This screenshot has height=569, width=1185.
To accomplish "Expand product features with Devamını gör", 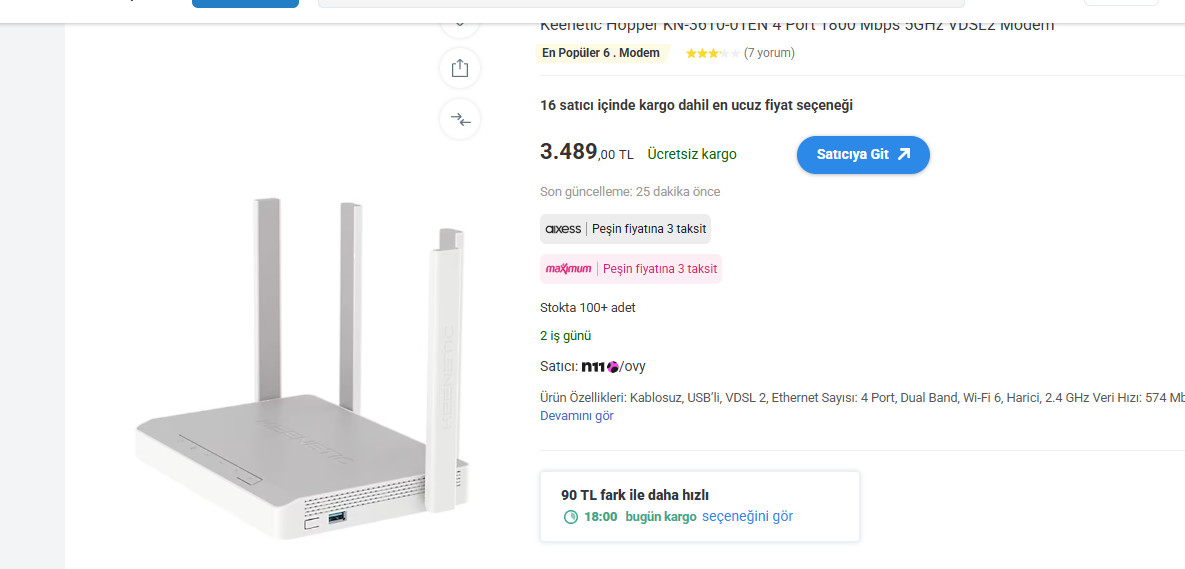I will [577, 416].
